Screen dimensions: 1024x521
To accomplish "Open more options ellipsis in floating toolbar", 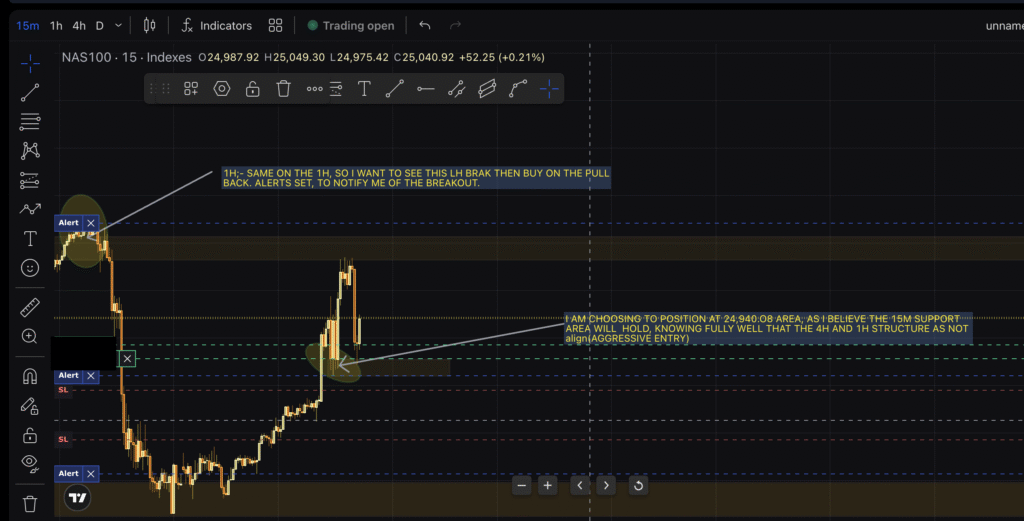I will coord(314,89).
